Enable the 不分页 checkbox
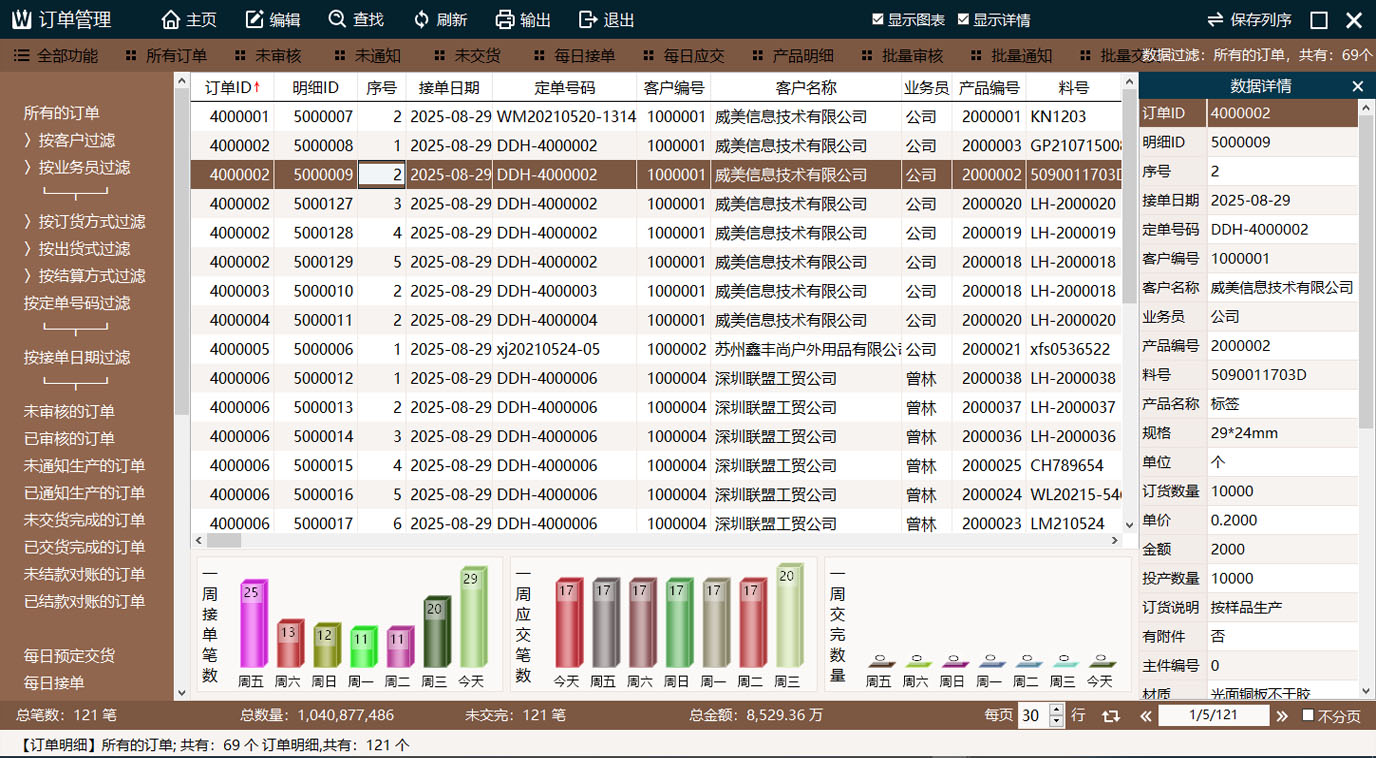 [1308, 716]
